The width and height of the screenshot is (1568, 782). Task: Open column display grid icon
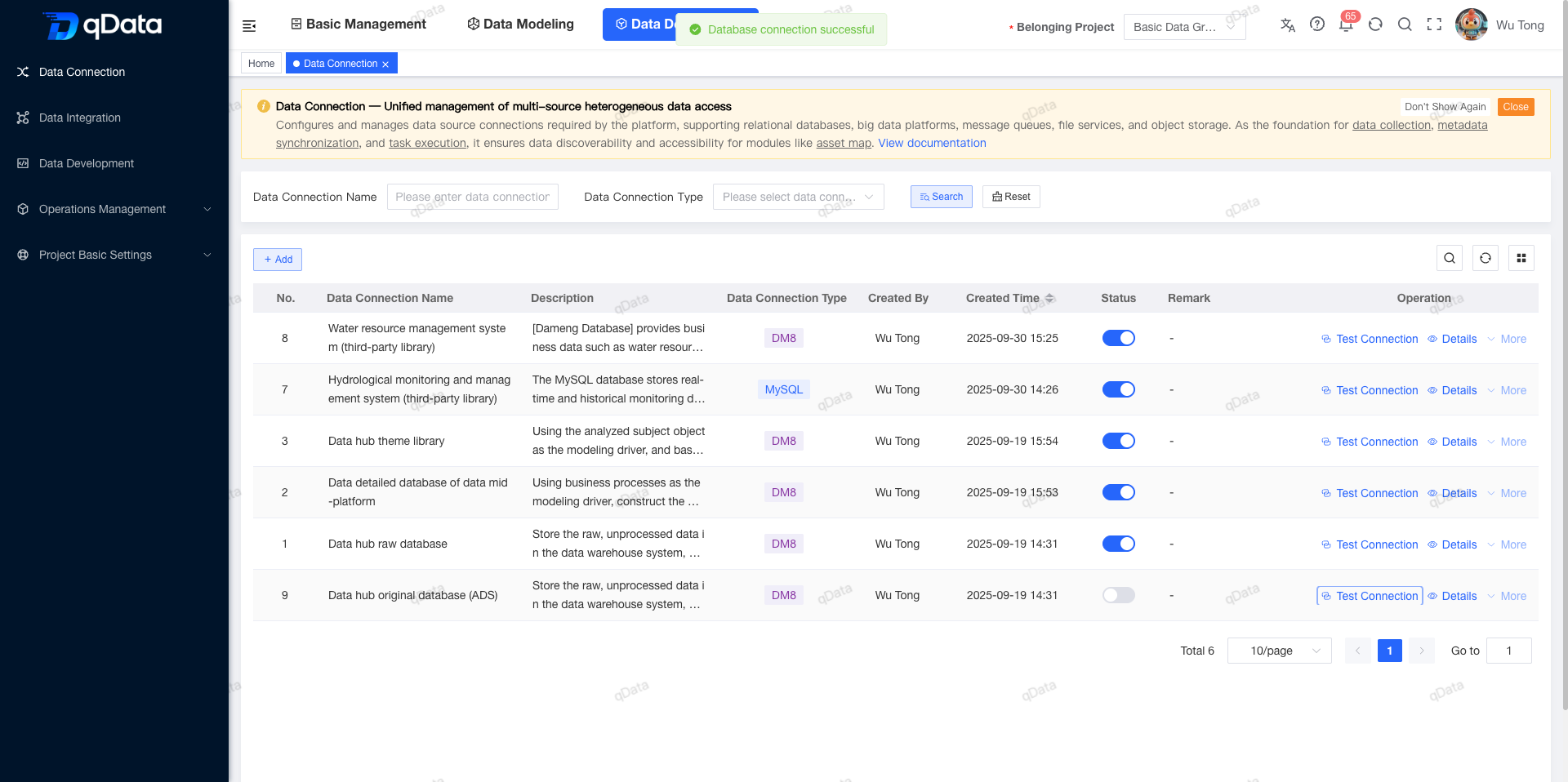pos(1521,258)
